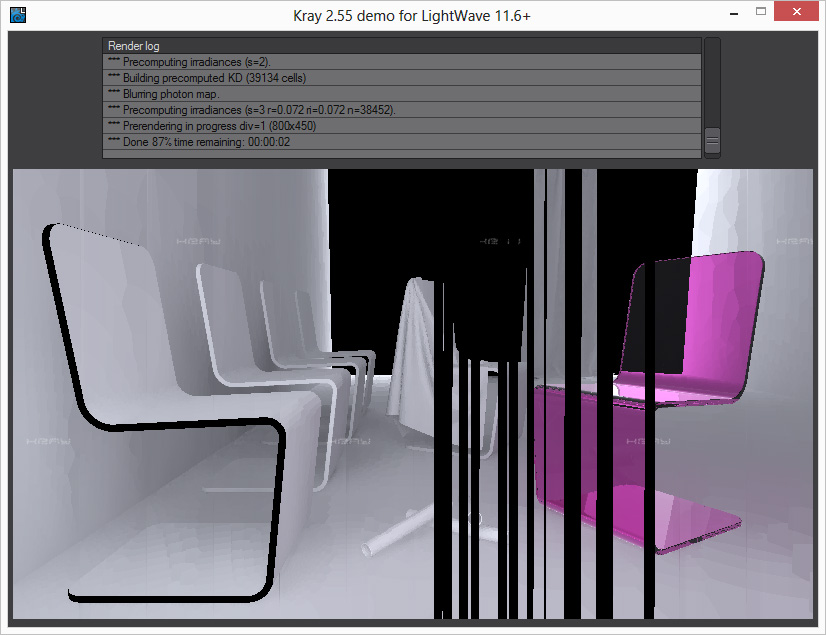
Task: Minimize the Kray render window
Action: pos(731,12)
